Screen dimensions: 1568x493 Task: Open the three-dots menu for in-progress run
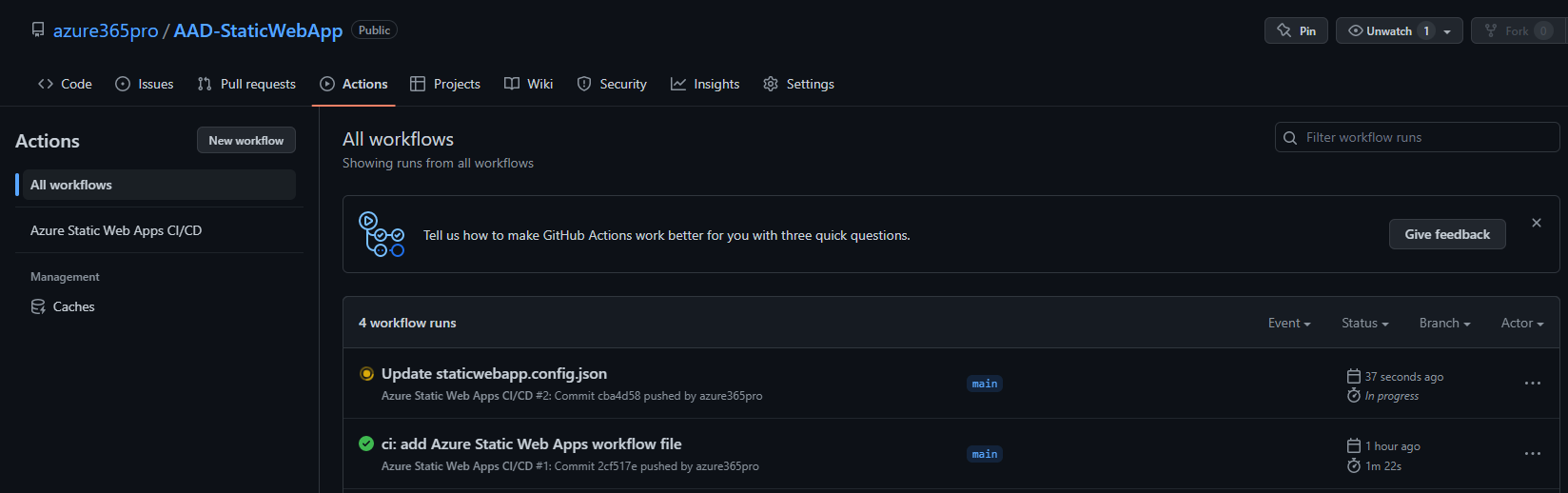[1533, 383]
